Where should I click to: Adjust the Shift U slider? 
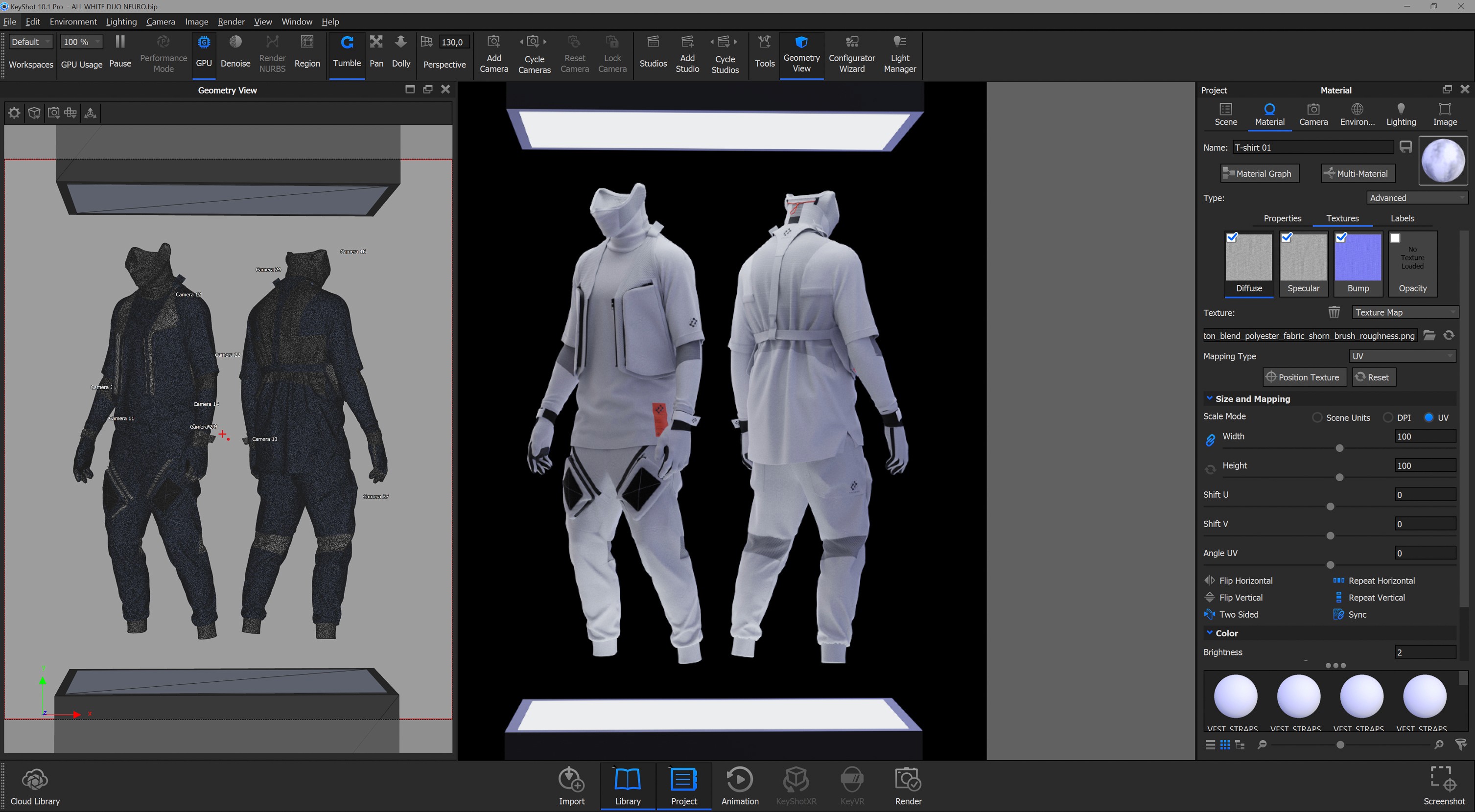1330,507
